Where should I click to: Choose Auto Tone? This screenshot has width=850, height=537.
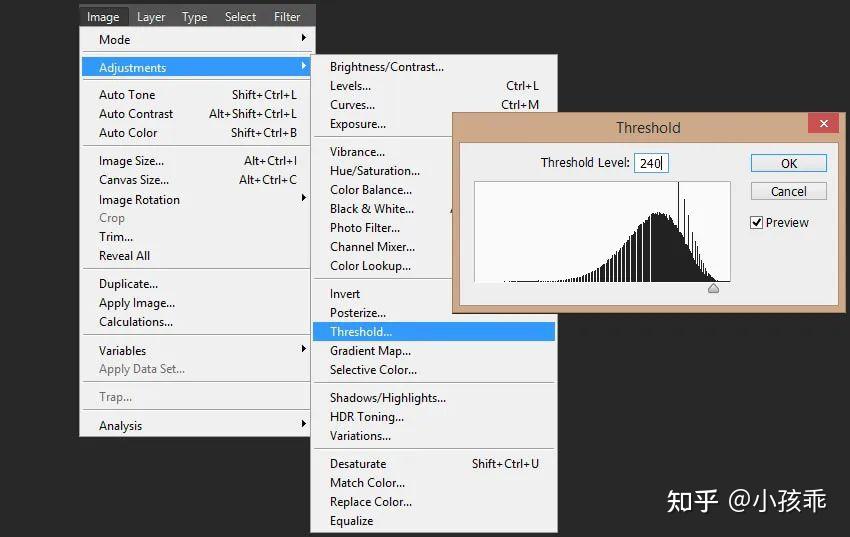pos(197,94)
